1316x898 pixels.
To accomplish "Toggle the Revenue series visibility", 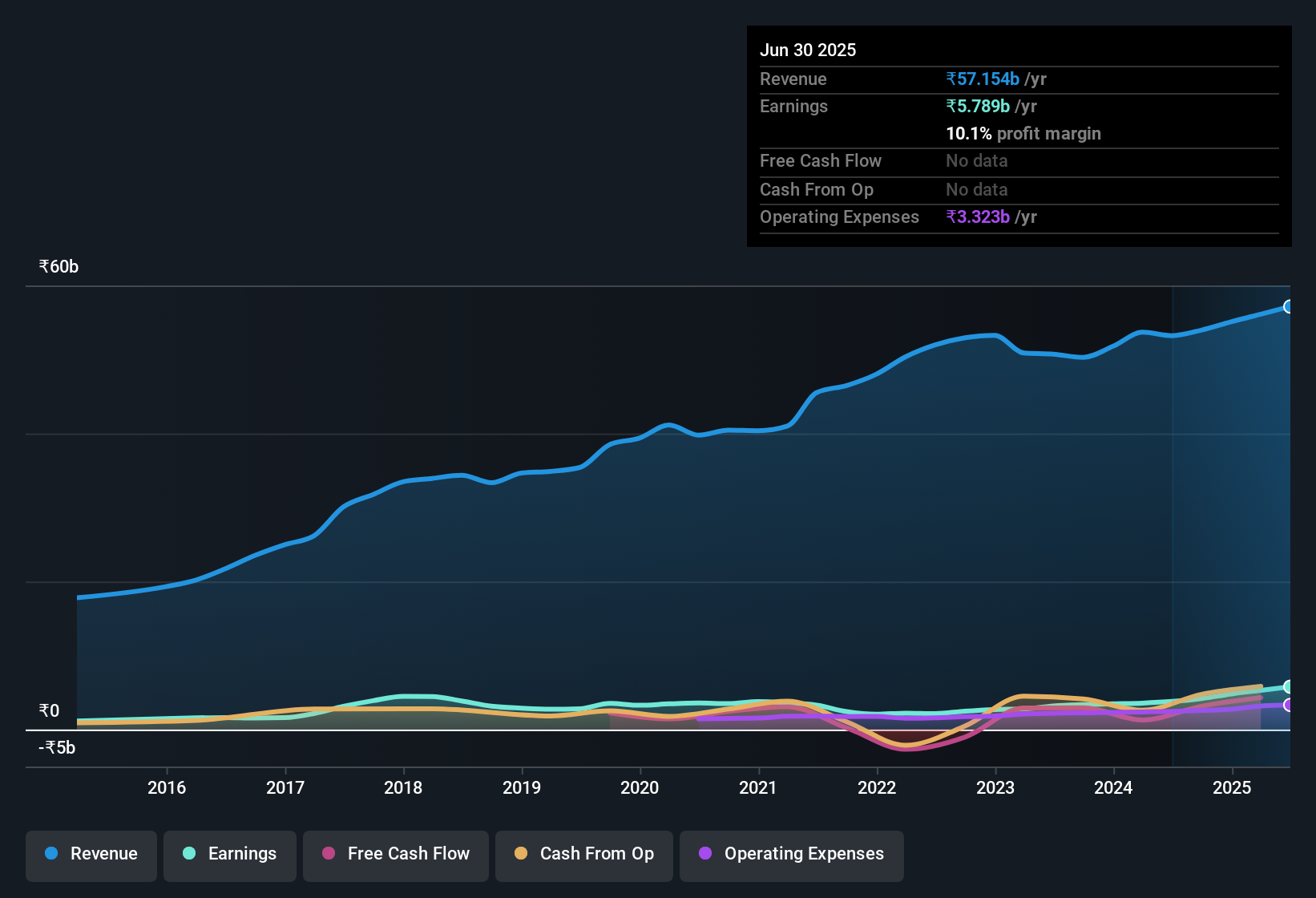I will click(x=91, y=854).
